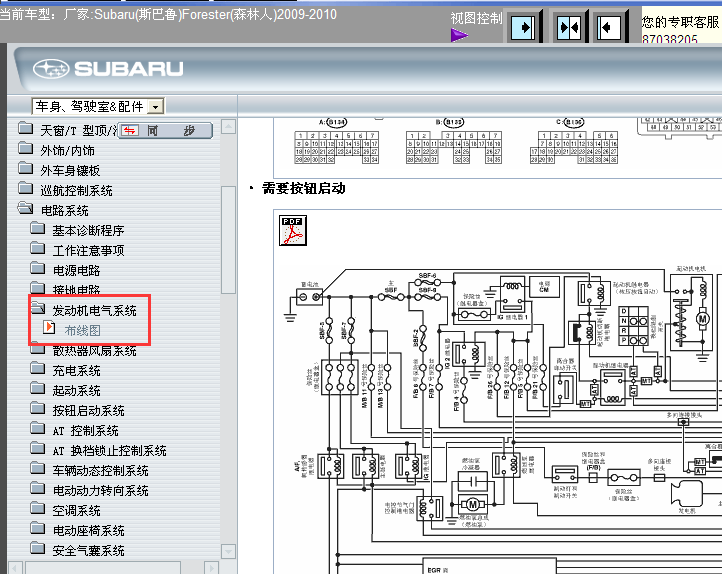Open the 空调系统 folder icon
The height and width of the screenshot is (574, 722).
pyautogui.click(x=38, y=509)
